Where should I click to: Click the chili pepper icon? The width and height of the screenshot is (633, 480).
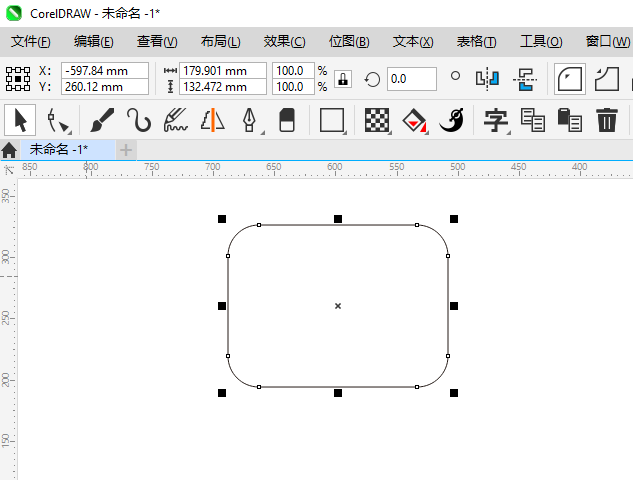coord(452,120)
